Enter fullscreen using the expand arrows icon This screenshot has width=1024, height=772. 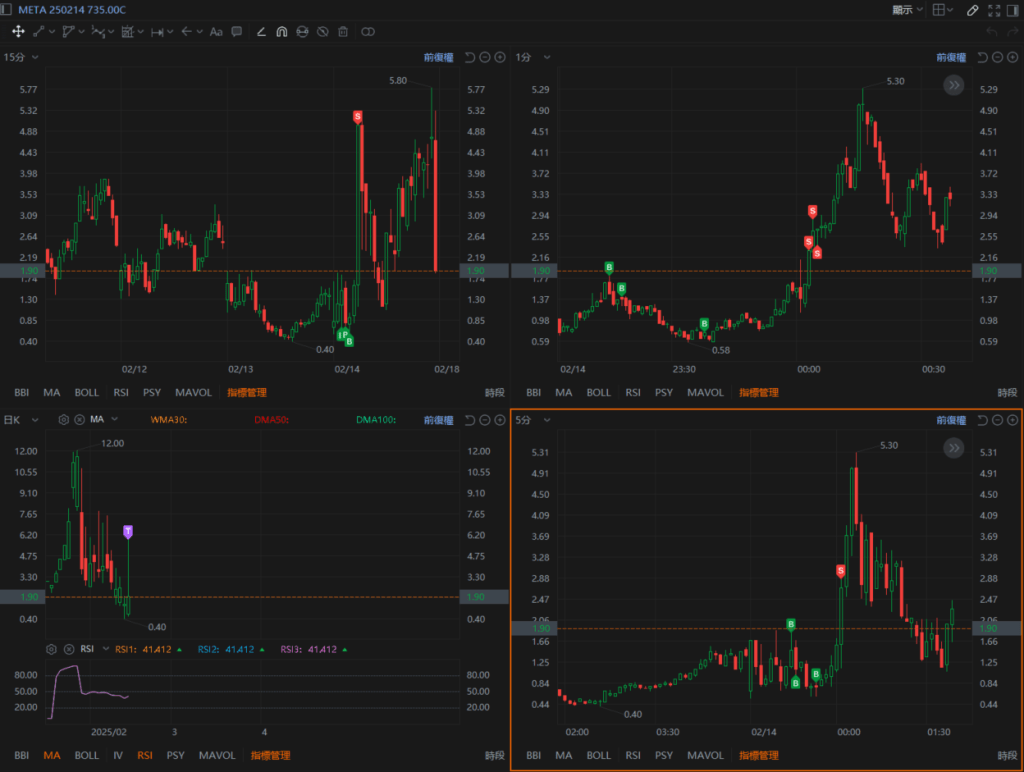click(x=994, y=10)
